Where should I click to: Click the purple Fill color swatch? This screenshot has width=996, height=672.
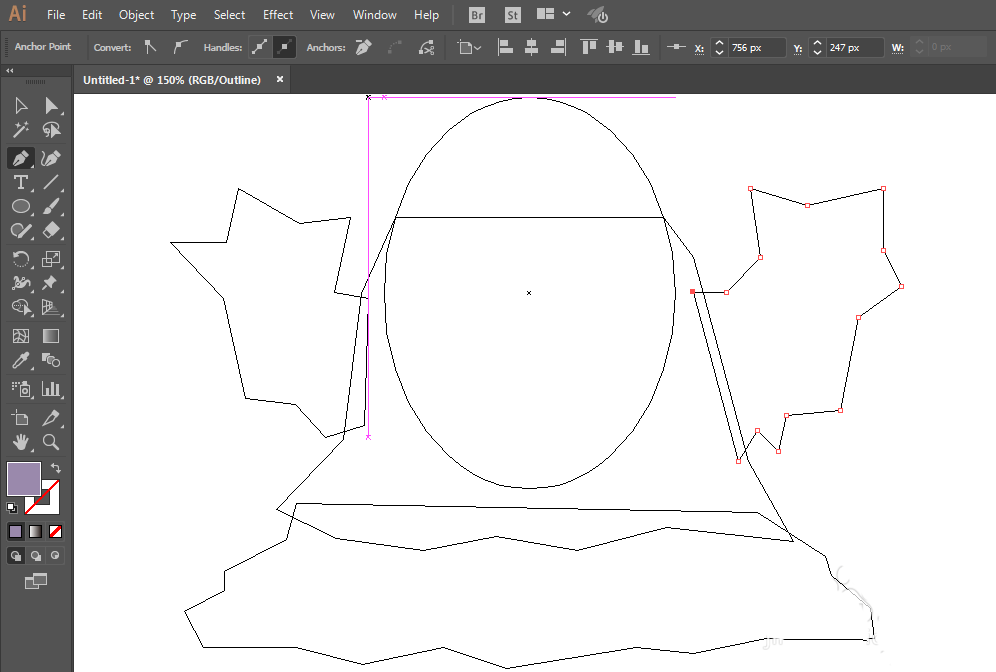tap(24, 478)
